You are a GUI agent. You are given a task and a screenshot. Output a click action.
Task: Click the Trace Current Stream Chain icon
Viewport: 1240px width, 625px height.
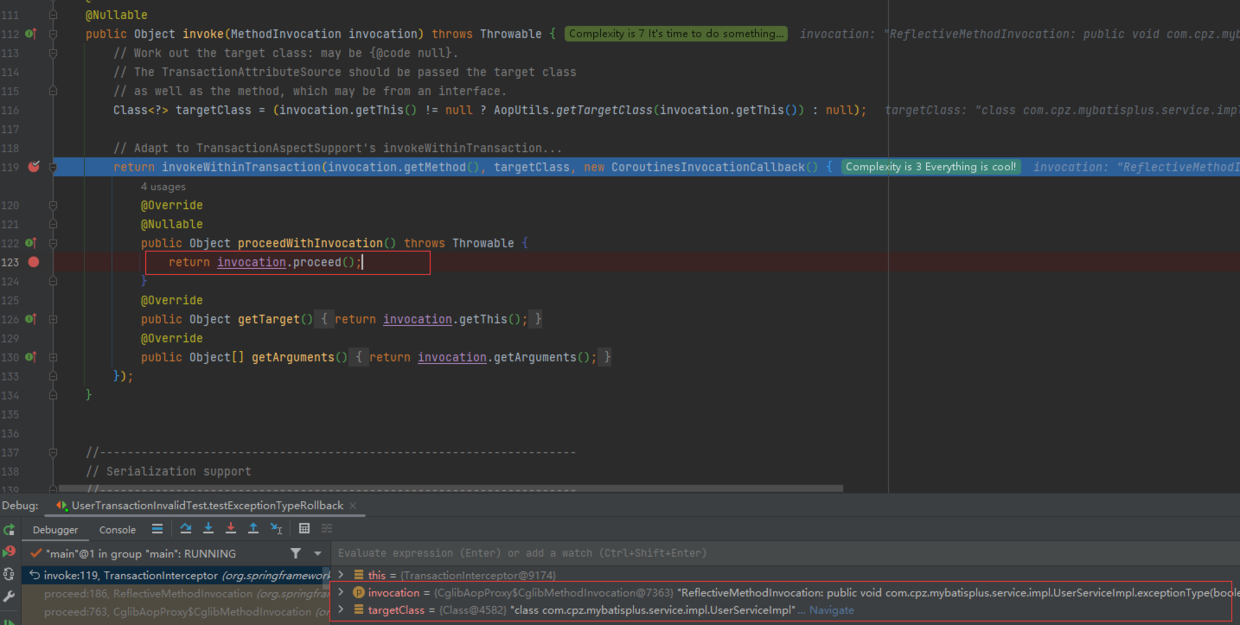[327, 529]
